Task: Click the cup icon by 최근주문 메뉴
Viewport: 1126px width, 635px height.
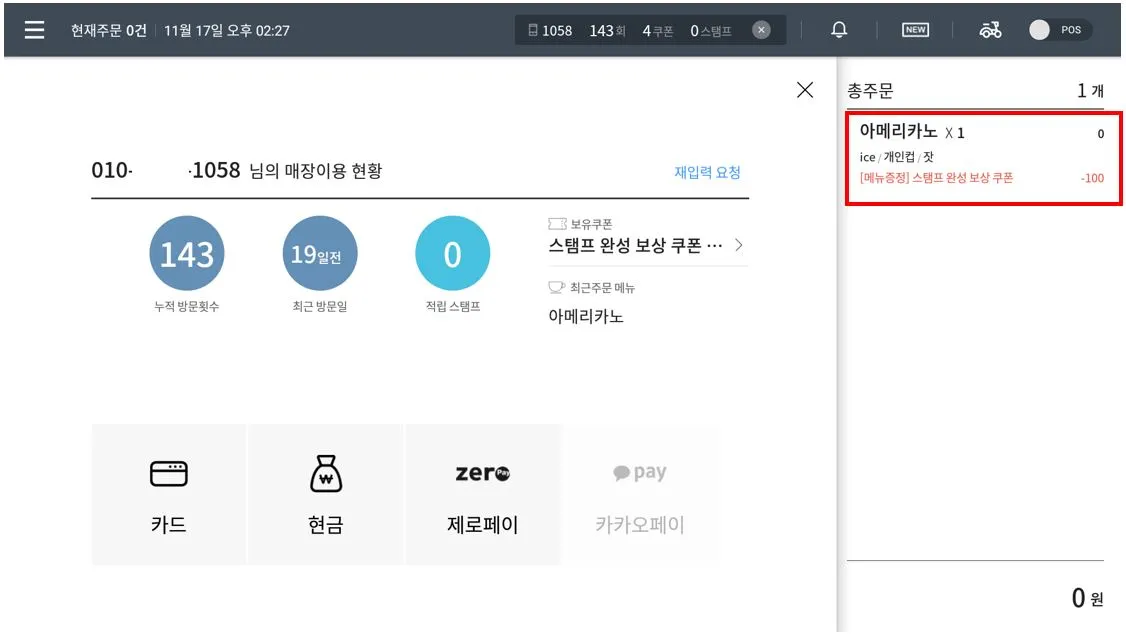Action: 557,287
